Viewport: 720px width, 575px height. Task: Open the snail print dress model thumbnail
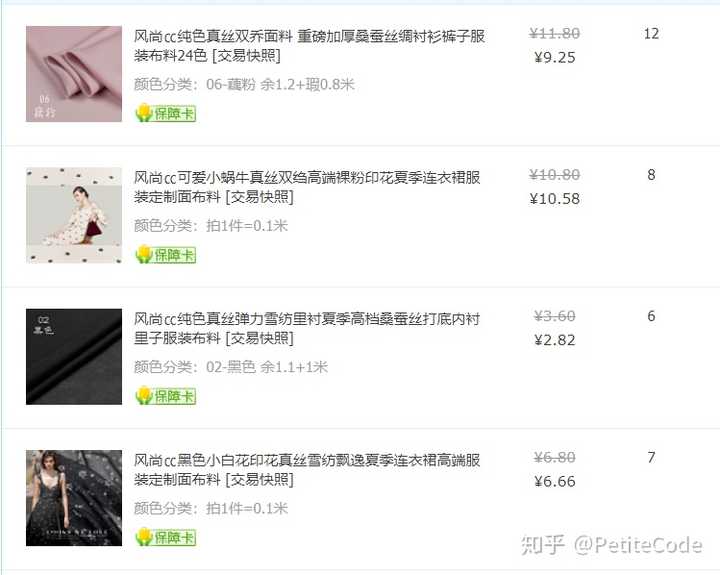74,215
